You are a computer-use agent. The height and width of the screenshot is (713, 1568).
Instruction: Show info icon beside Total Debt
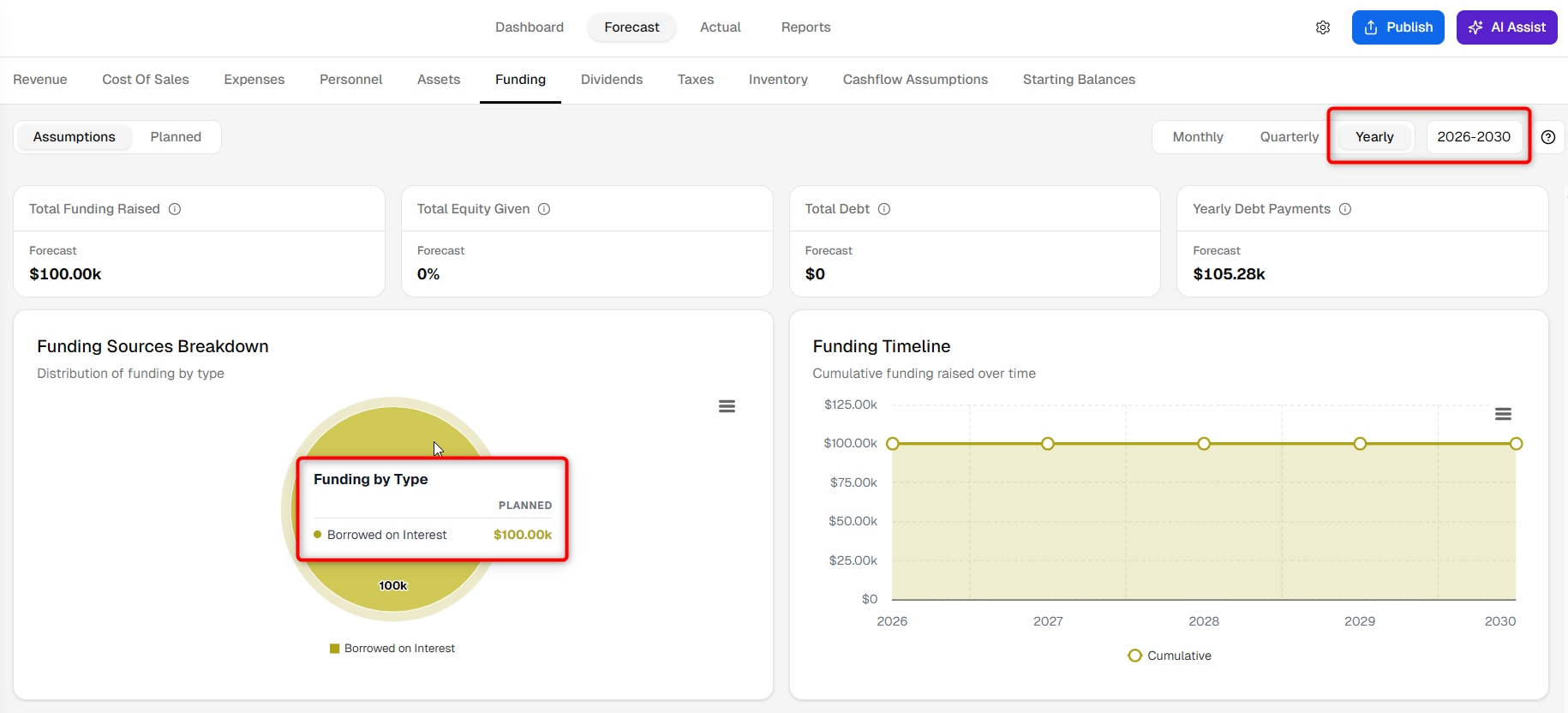coord(884,209)
